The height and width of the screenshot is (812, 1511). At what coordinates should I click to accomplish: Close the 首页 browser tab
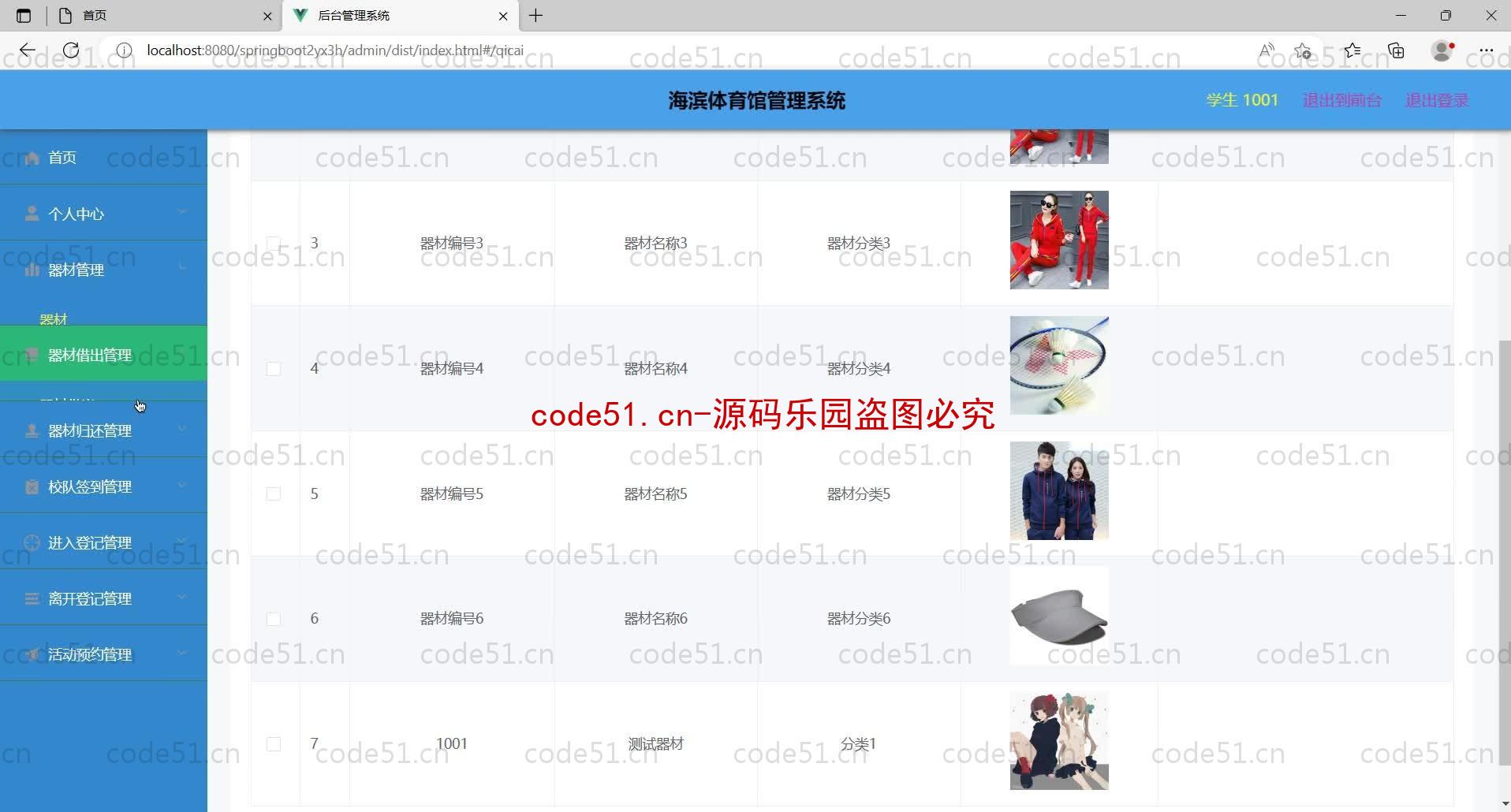pyautogui.click(x=267, y=16)
